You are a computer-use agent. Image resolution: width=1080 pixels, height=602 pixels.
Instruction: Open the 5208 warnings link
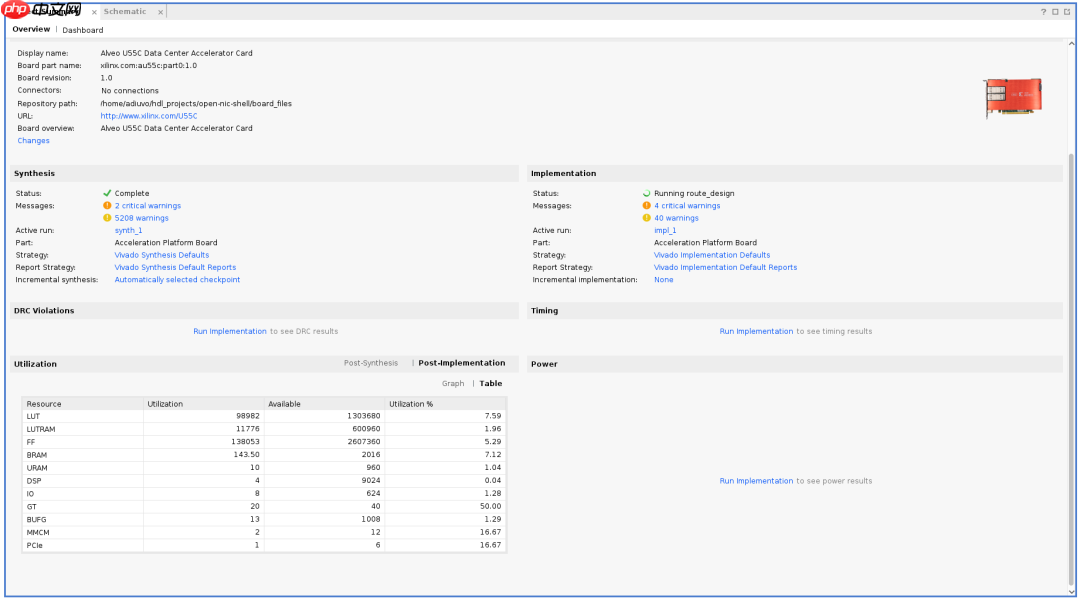pyautogui.click(x=141, y=218)
